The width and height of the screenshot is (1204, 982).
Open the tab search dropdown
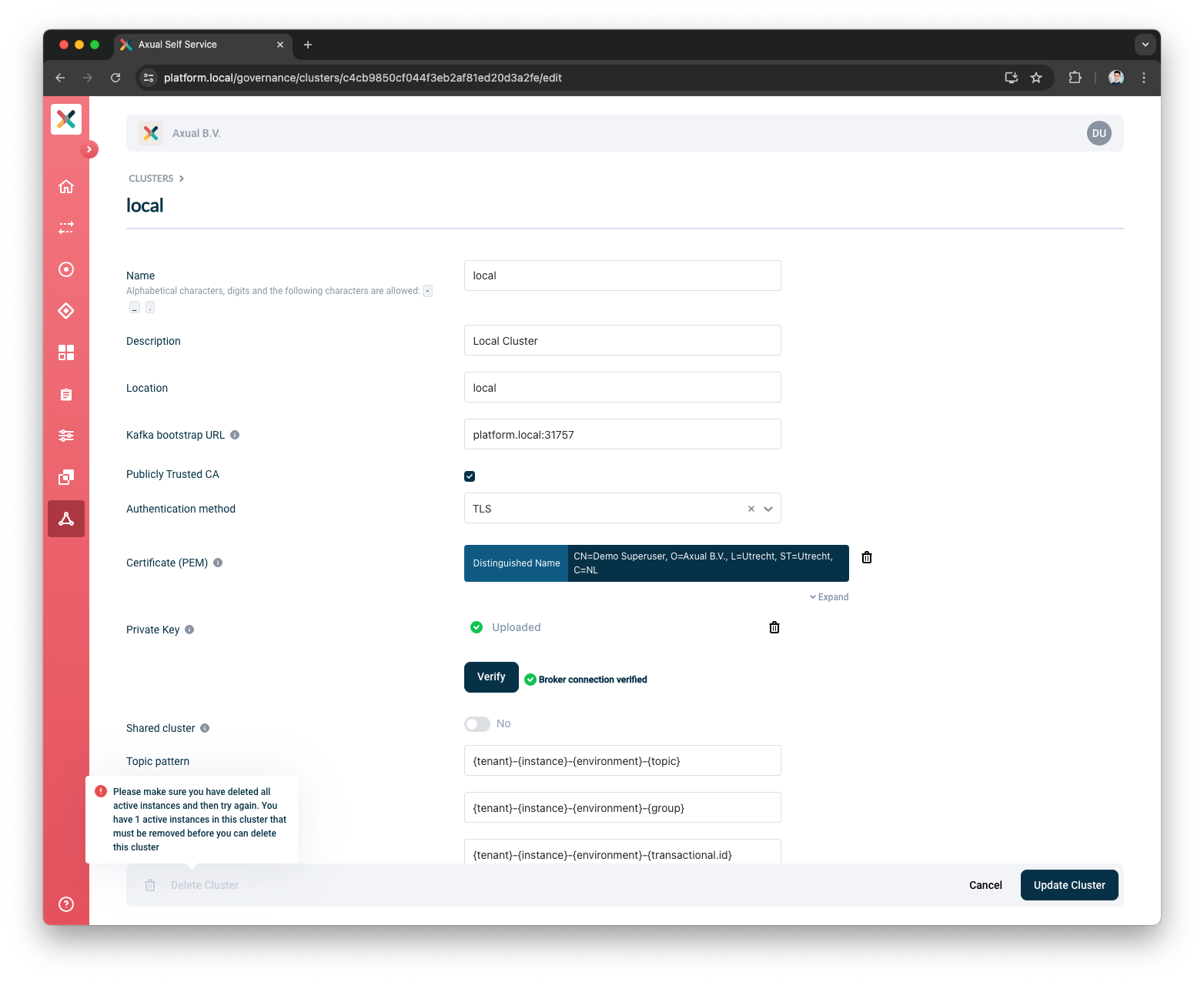tap(1145, 45)
